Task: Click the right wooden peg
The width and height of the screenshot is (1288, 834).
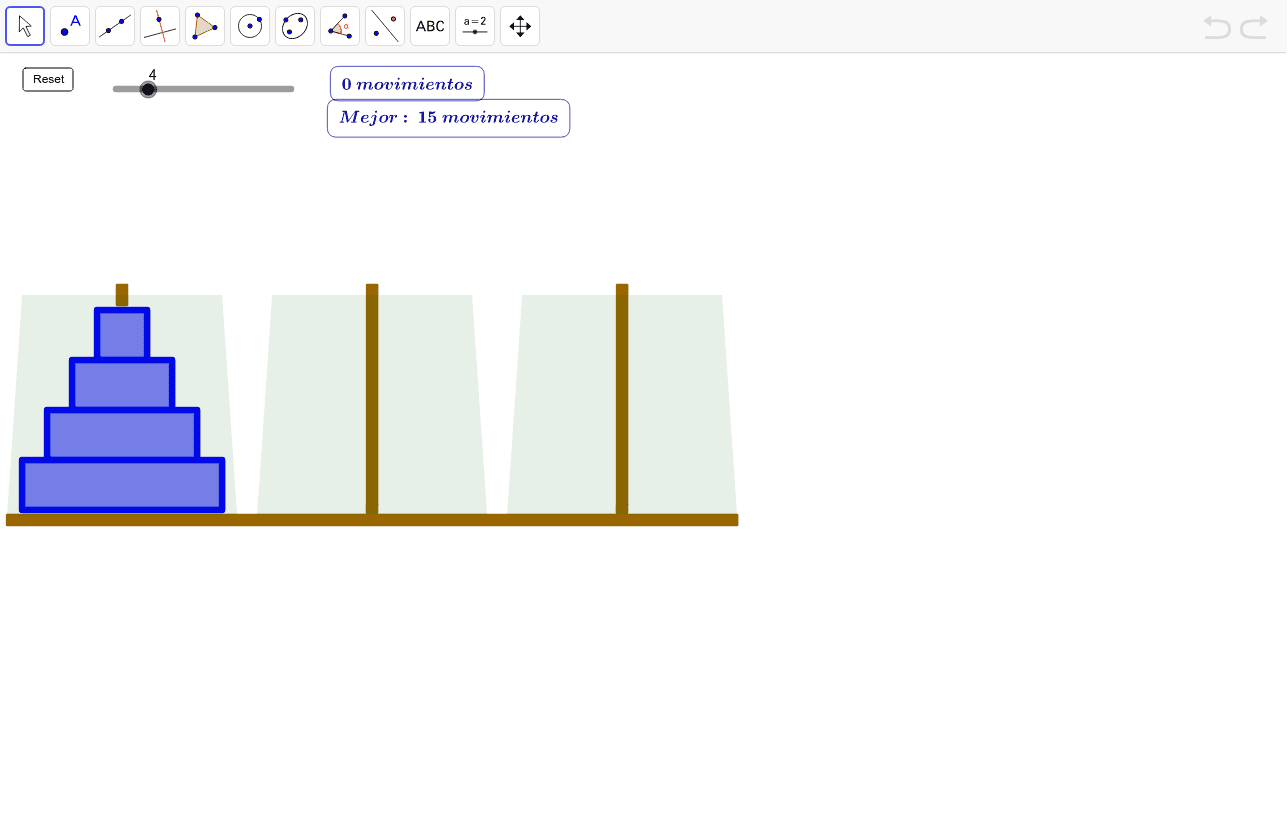Action: (622, 399)
